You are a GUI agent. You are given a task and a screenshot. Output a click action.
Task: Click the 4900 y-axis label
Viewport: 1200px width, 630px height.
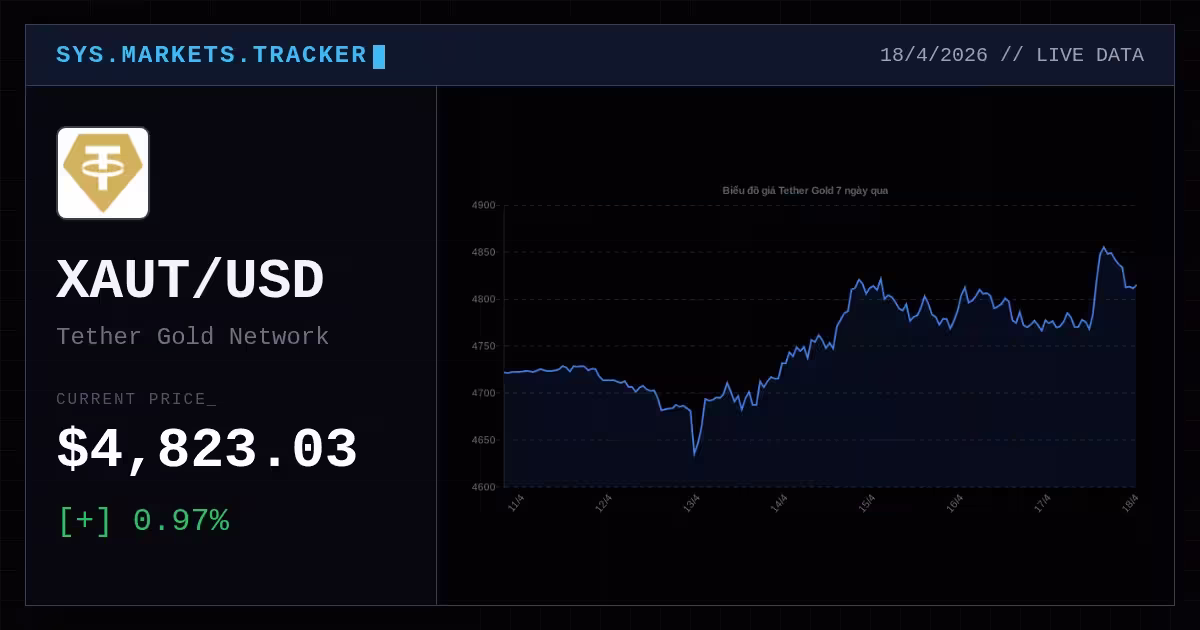pos(483,205)
